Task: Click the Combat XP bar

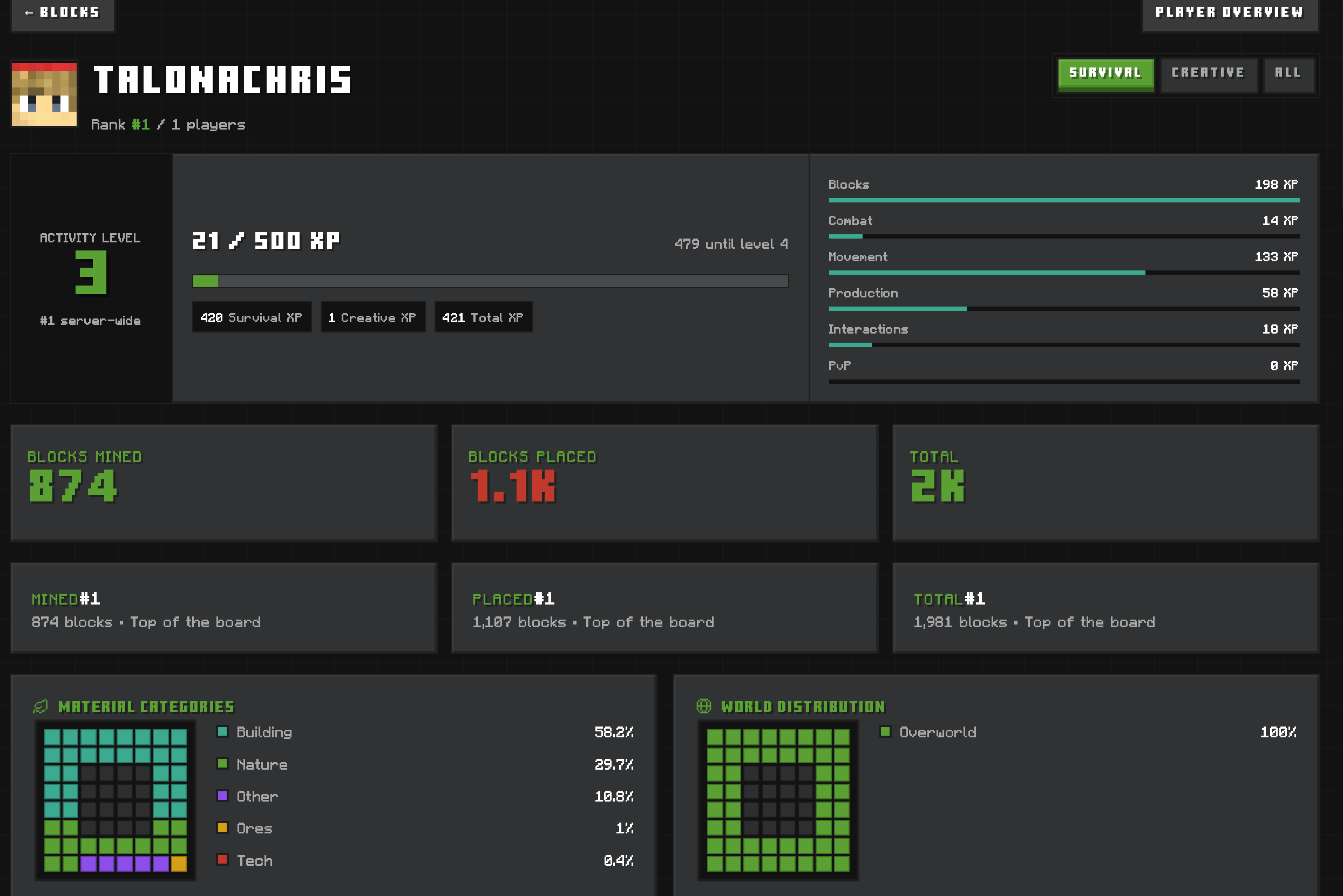Action: point(1064,236)
